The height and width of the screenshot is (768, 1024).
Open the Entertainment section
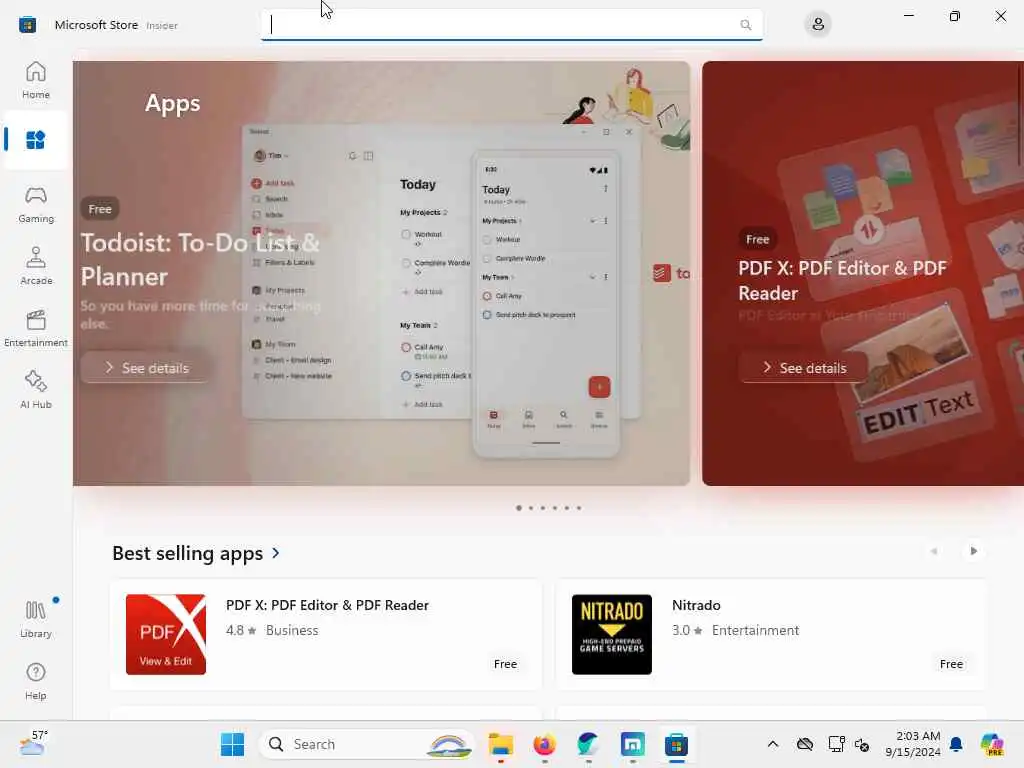(x=35, y=328)
